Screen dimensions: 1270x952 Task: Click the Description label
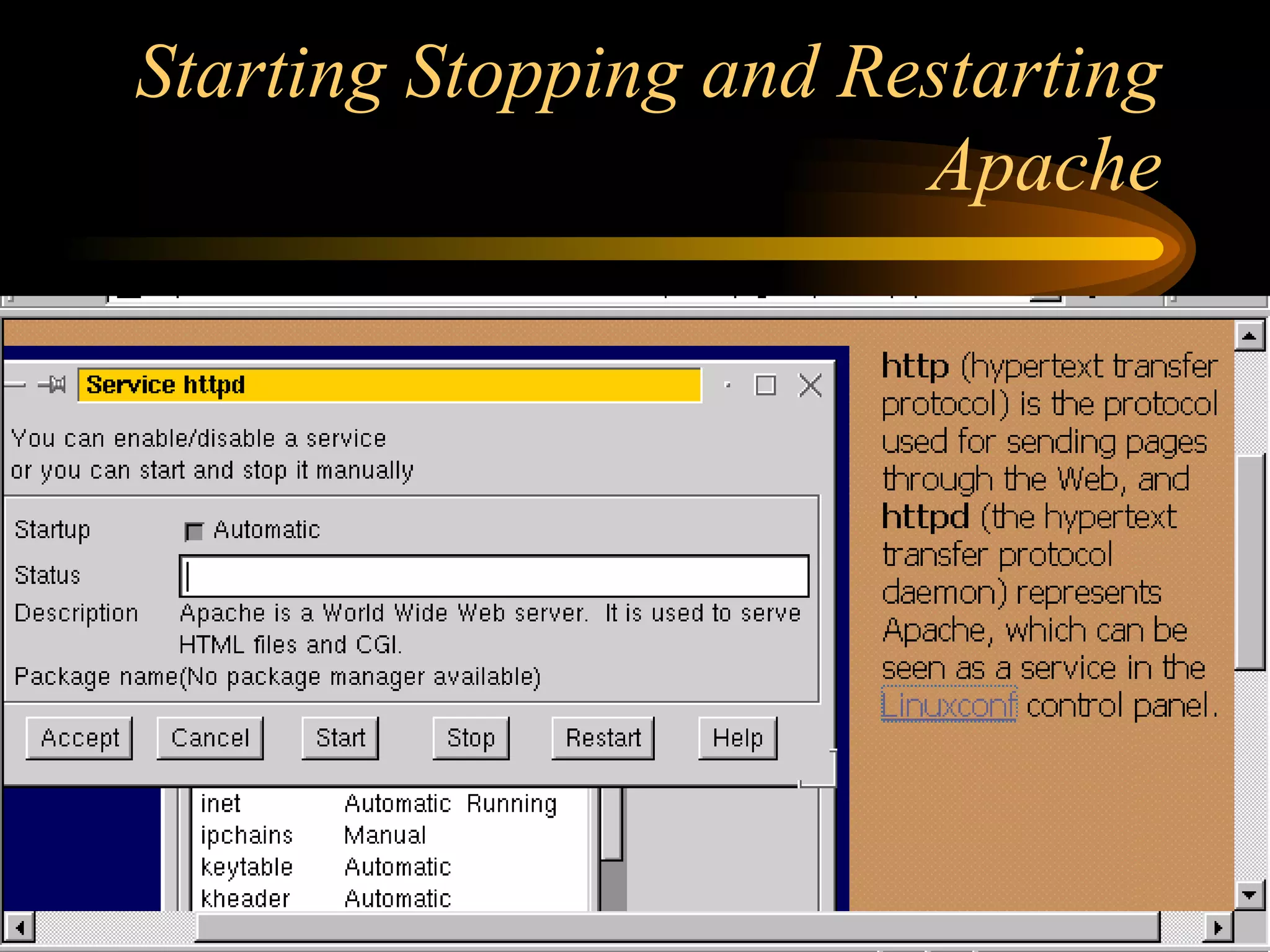pos(76,613)
